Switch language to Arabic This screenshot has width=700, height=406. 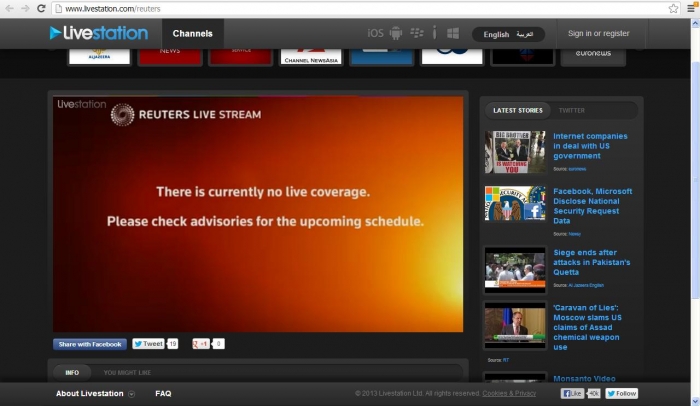pyautogui.click(x=525, y=34)
